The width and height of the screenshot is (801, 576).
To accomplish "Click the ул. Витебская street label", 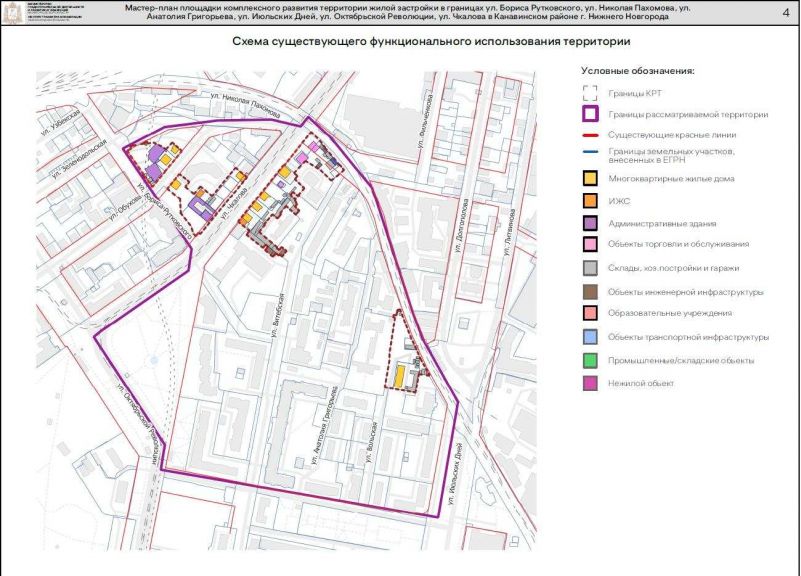I will (x=277, y=316).
